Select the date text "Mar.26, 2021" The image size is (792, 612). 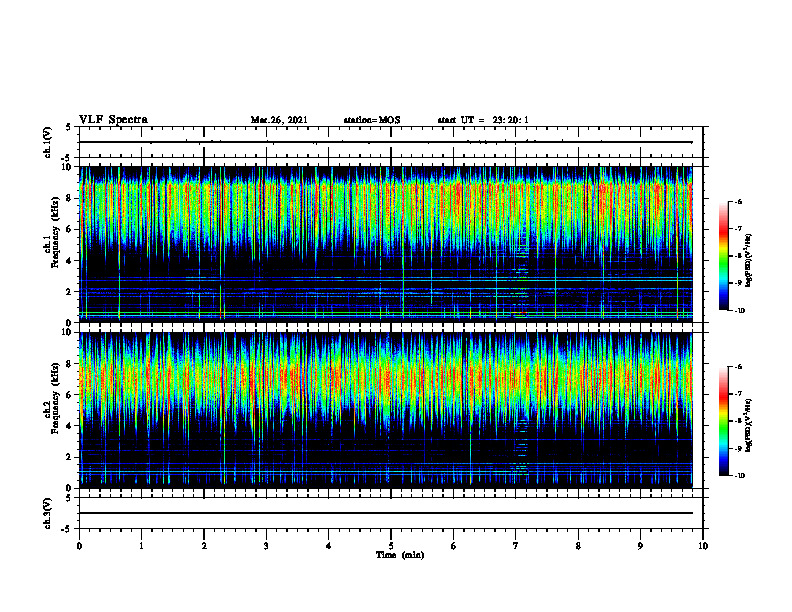(279, 120)
